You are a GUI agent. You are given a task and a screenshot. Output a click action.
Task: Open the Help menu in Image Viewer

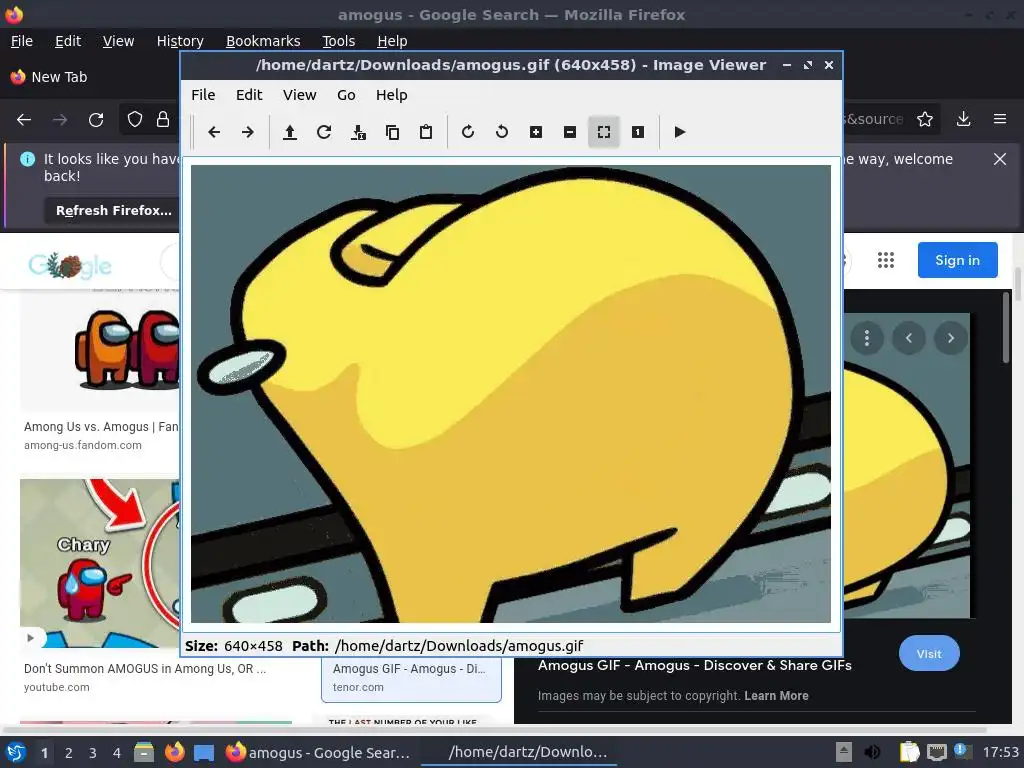(391, 95)
